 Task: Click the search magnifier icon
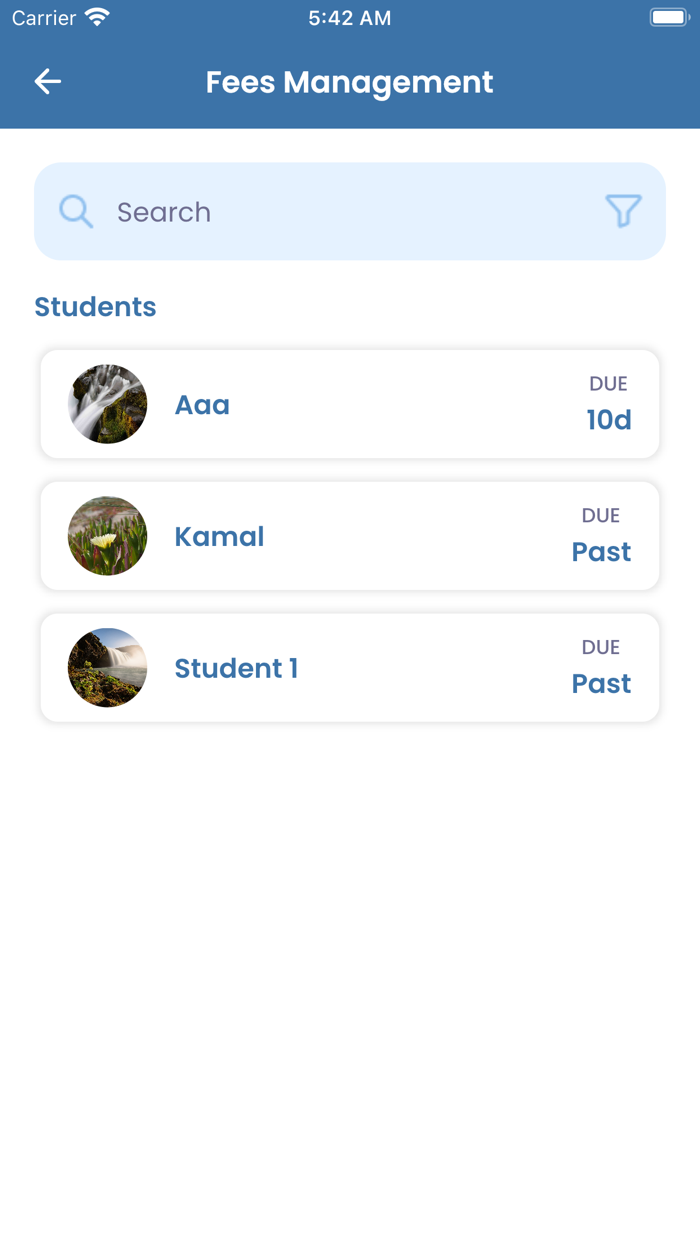(76, 211)
